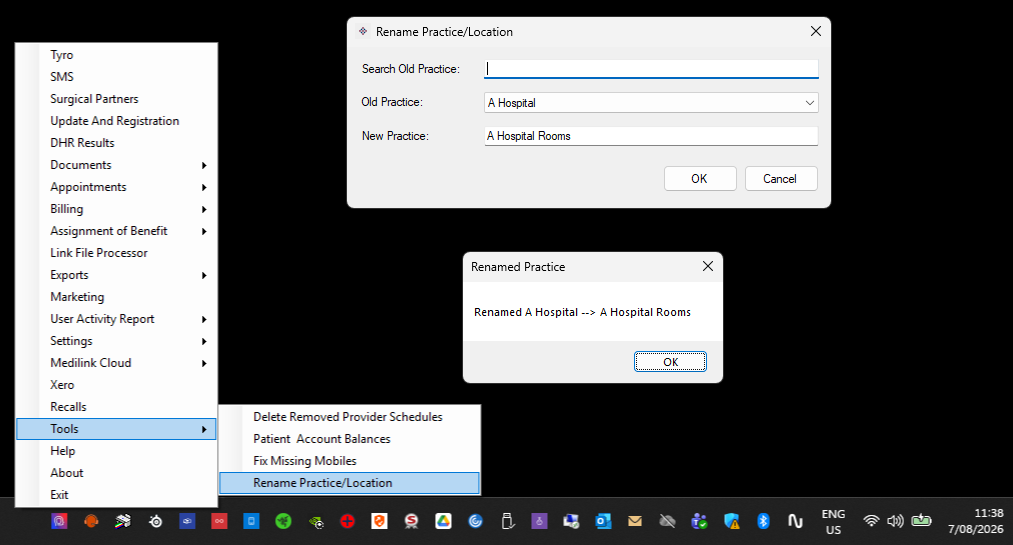Open the Bluetooth tray icon
The width and height of the screenshot is (1013, 545).
pyautogui.click(x=763, y=521)
